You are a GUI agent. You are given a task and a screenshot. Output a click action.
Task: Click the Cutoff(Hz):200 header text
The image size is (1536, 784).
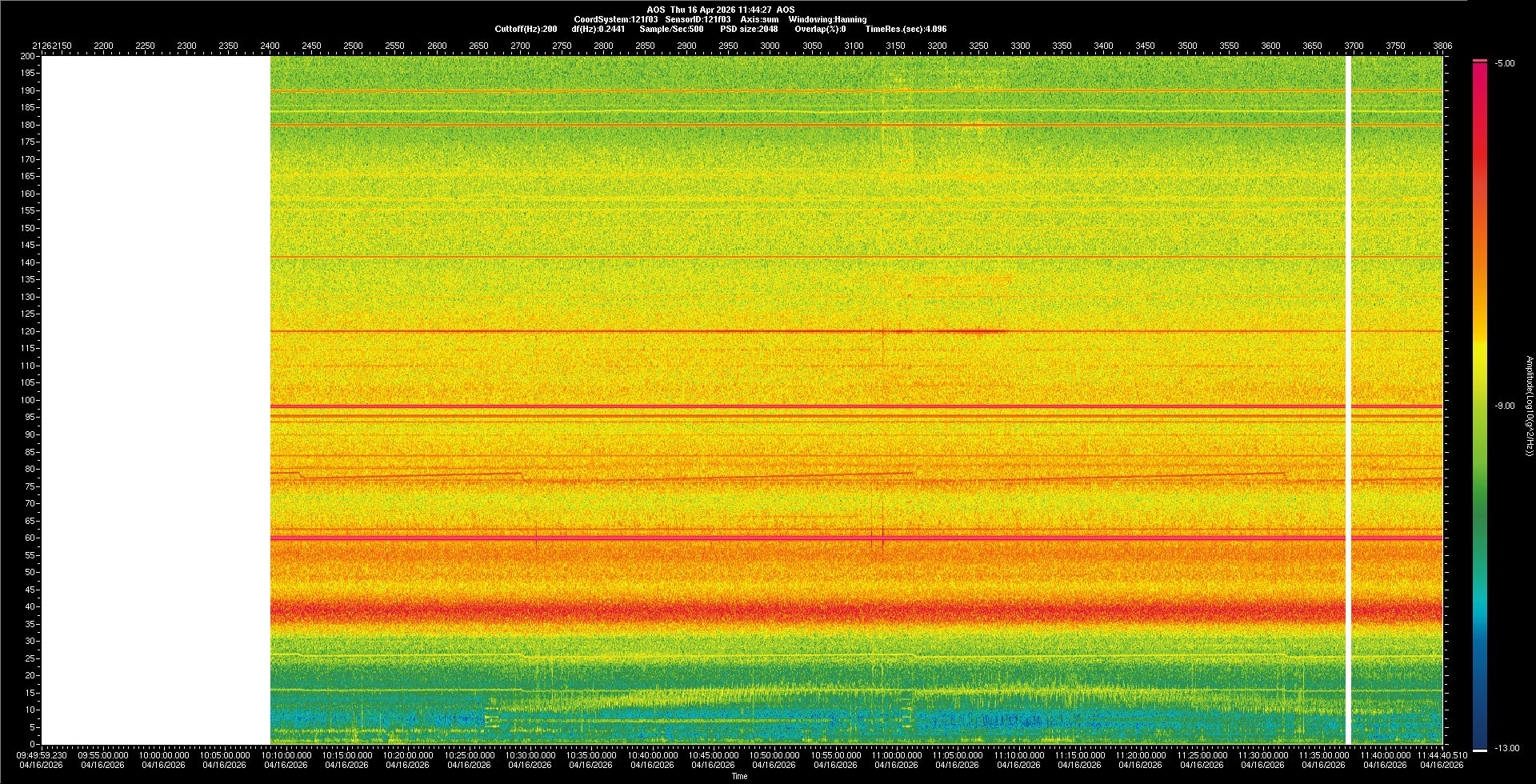tap(526, 30)
